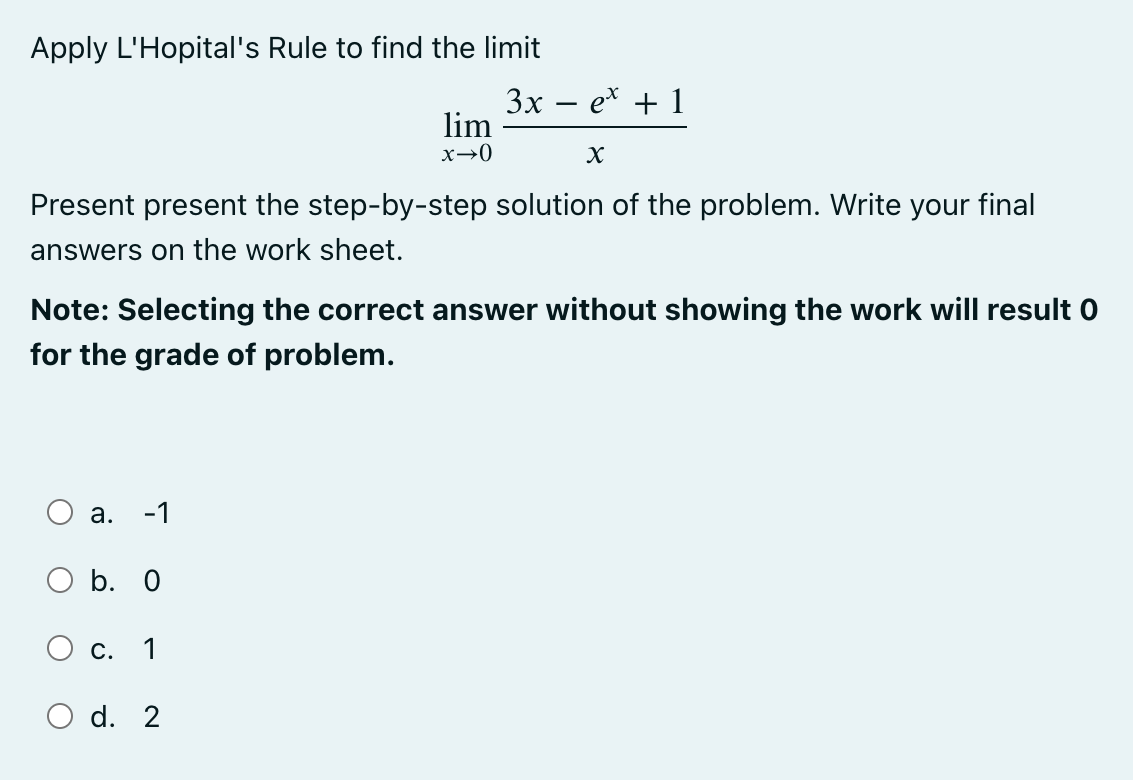
Task: Click the denominator 'x' of the fraction
Action: pyautogui.click(x=594, y=152)
